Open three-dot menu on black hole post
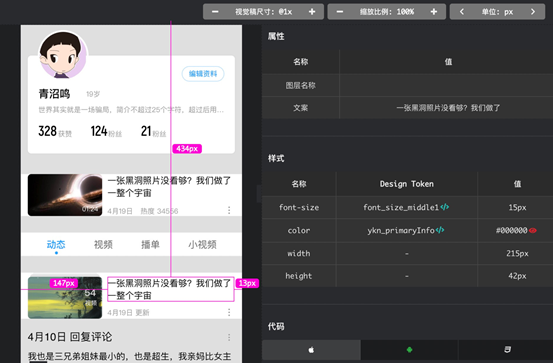This screenshot has width=553, height=363. click(x=229, y=210)
